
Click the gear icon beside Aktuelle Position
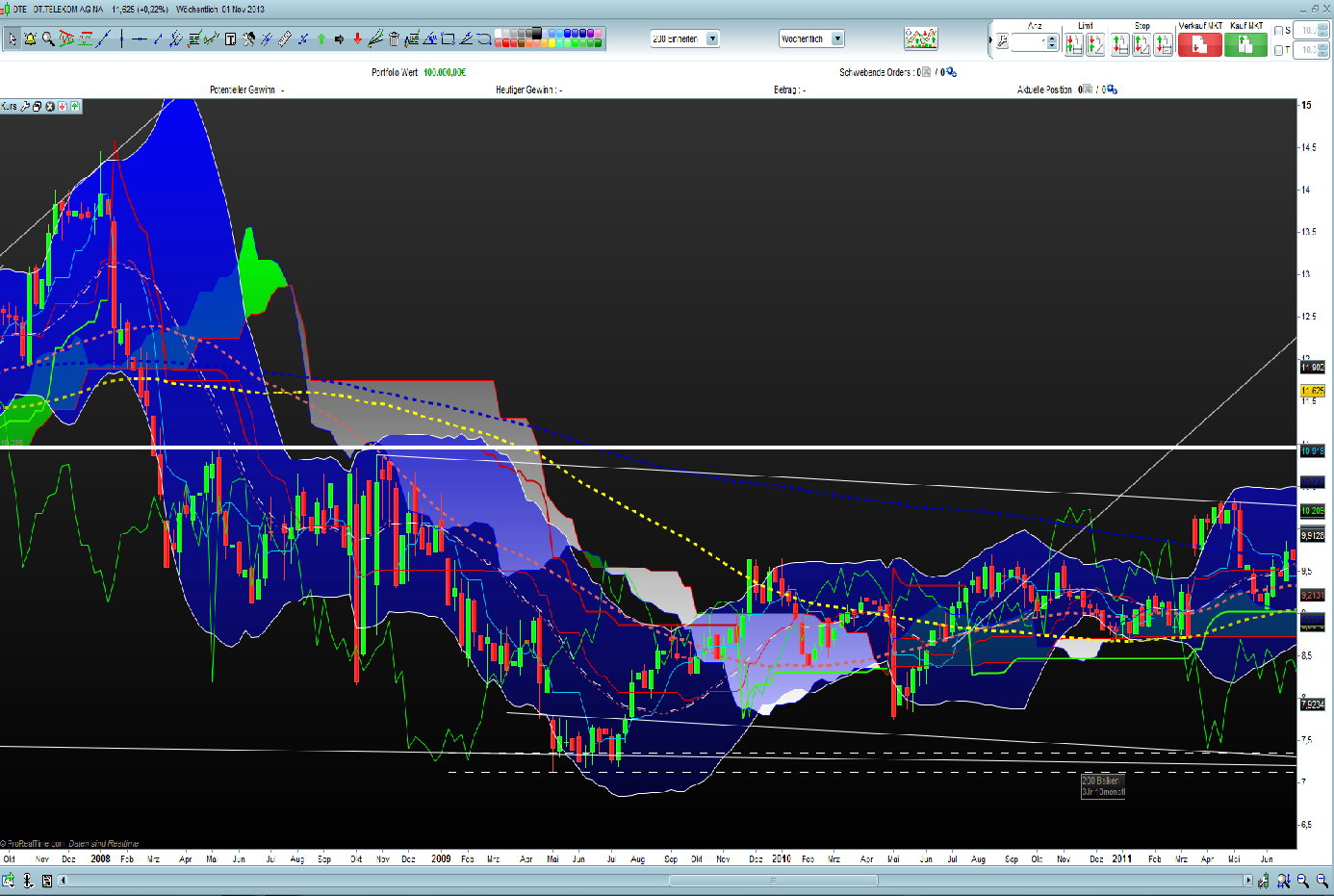1112,90
